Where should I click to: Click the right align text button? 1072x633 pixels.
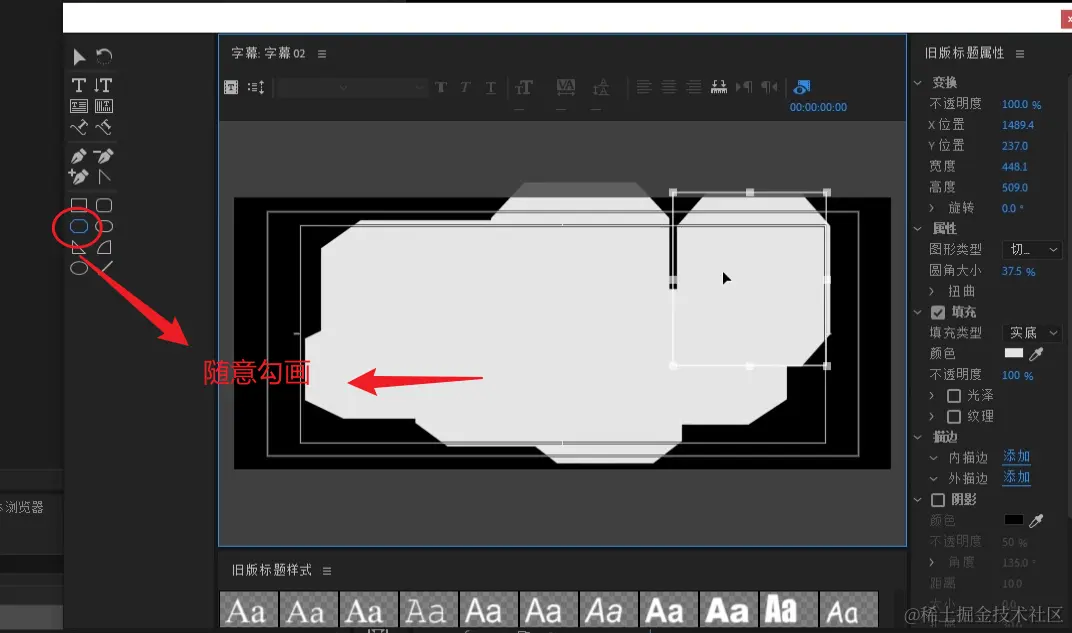pyautogui.click(x=694, y=87)
